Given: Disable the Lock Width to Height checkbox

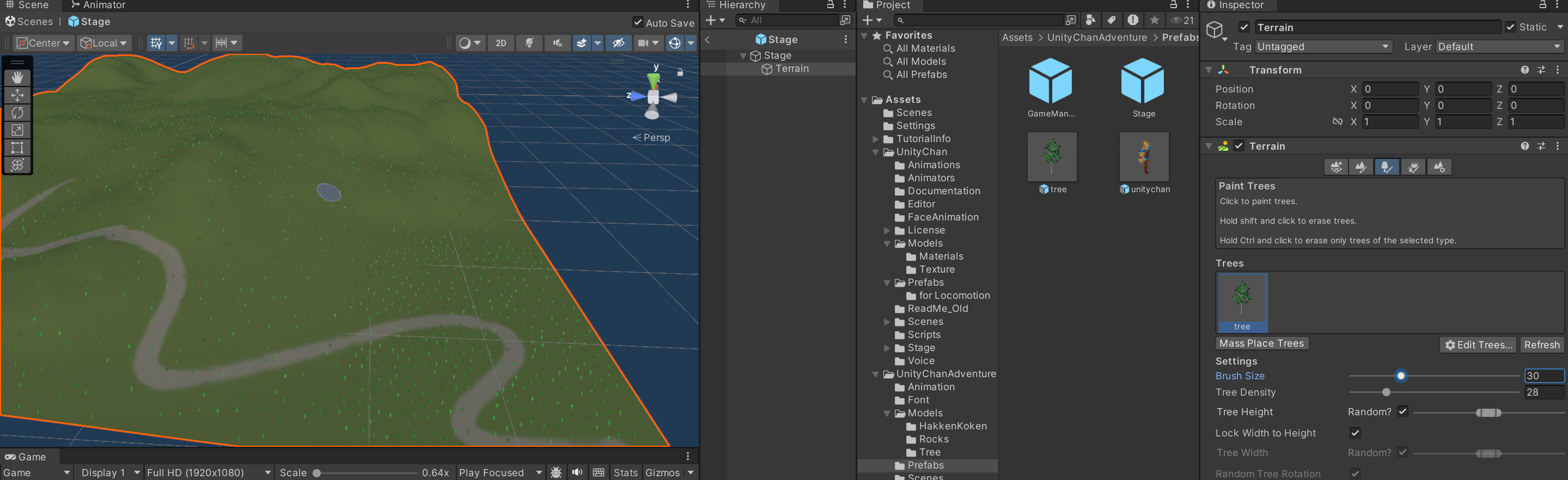Looking at the screenshot, I should [1355, 433].
